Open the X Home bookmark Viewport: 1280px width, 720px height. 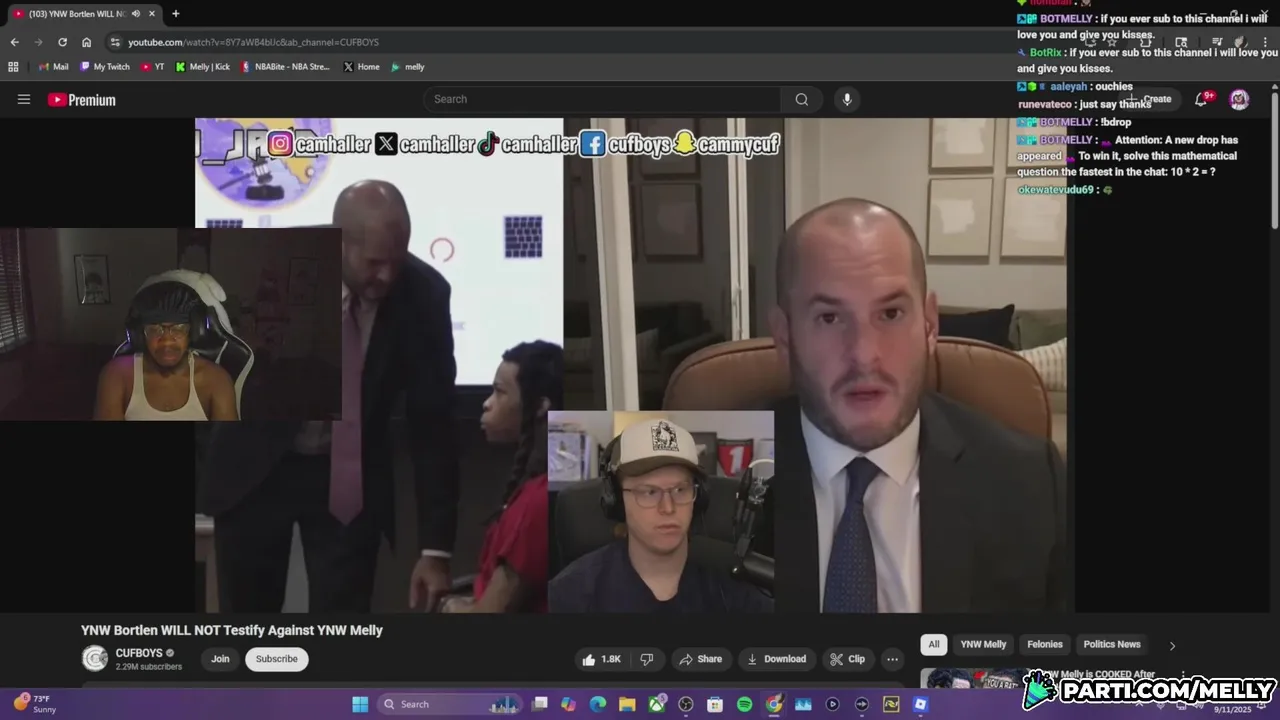361,67
